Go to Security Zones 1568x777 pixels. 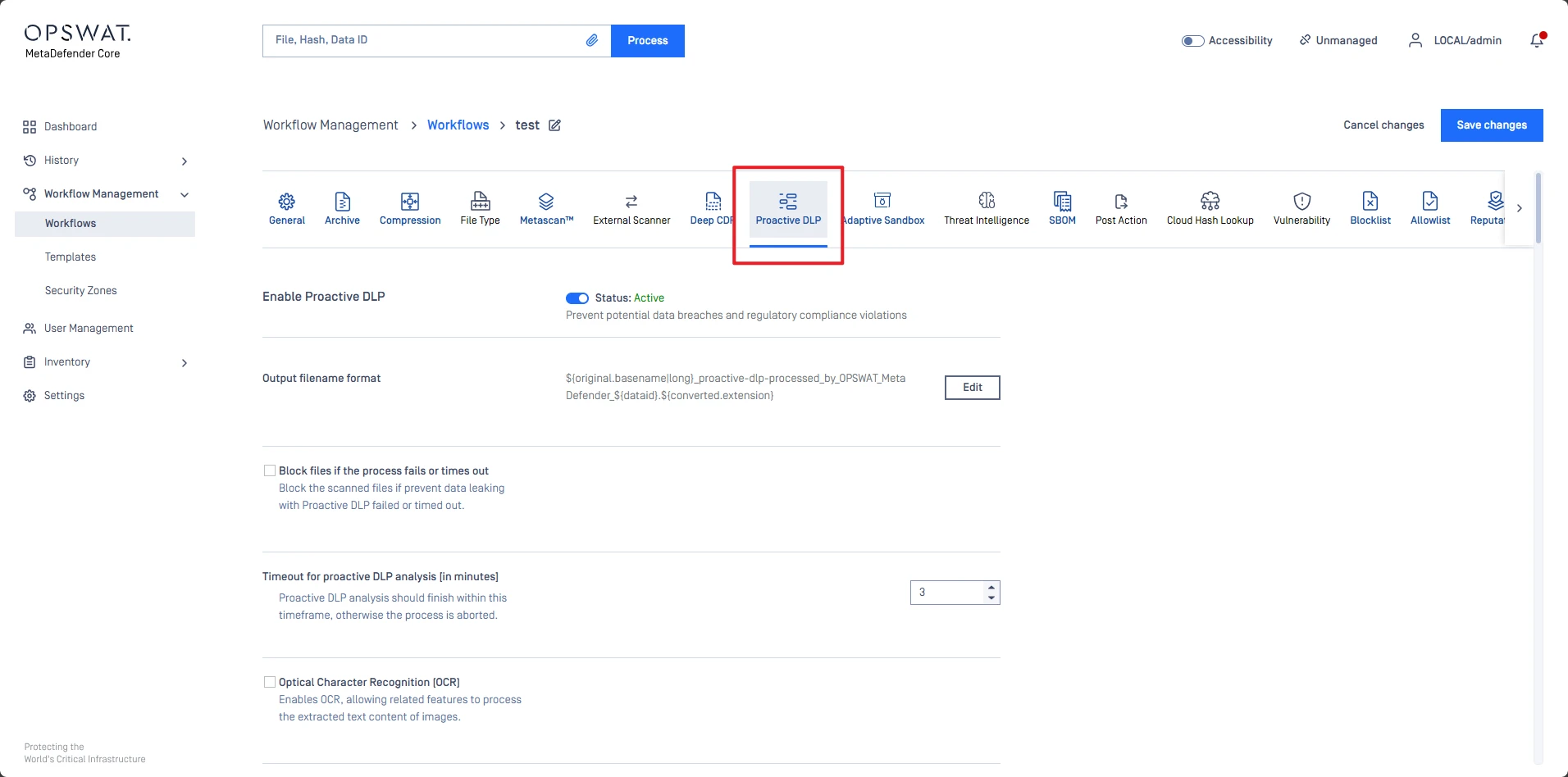point(81,291)
